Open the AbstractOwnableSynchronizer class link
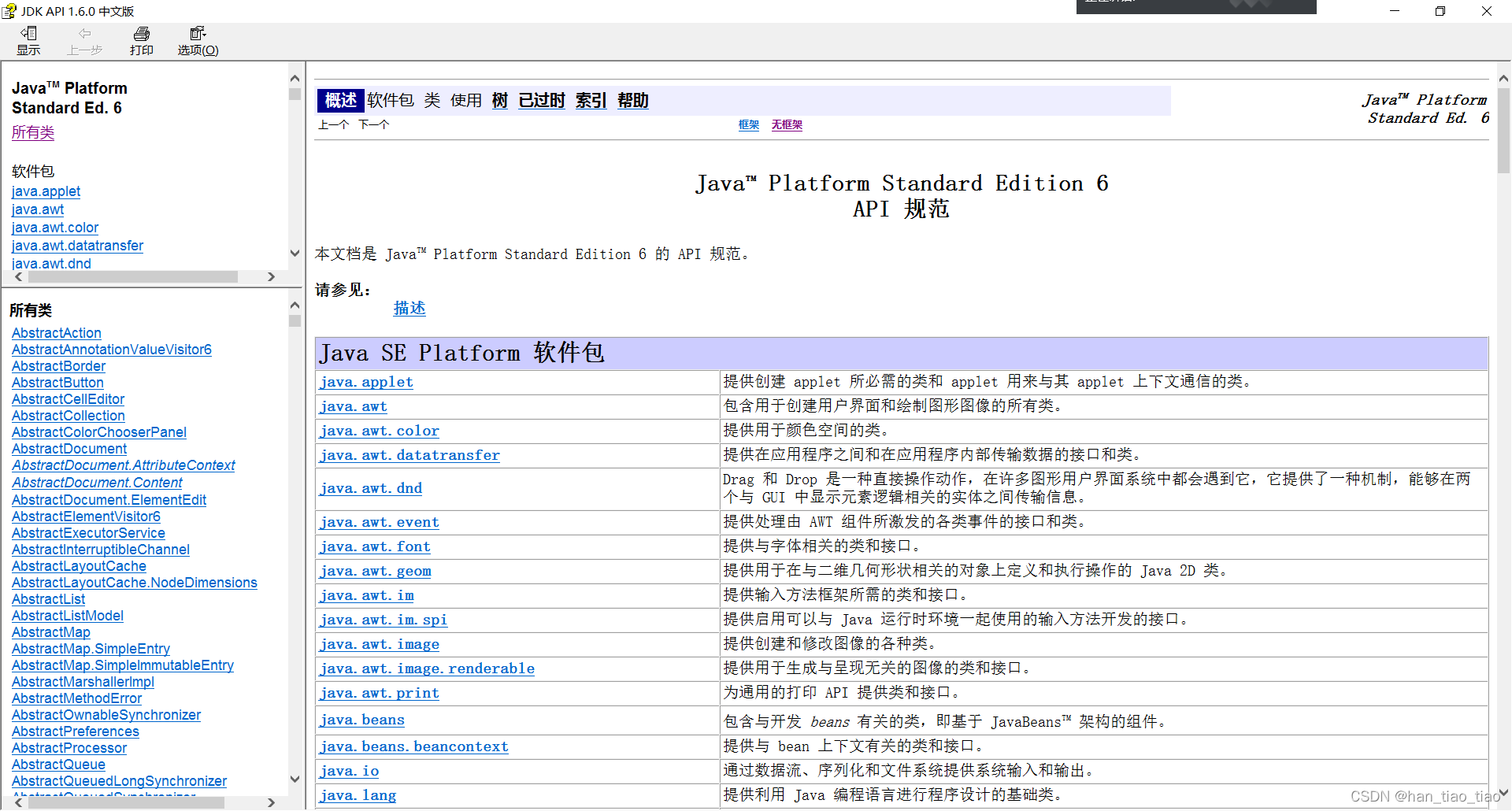The height and width of the screenshot is (811, 1512). (x=106, y=715)
